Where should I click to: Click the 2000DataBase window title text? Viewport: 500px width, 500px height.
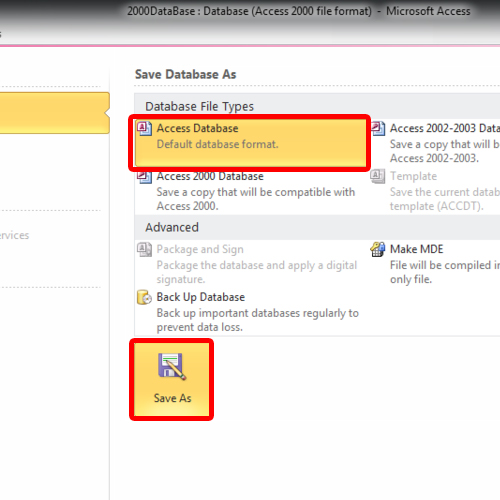coord(299,11)
